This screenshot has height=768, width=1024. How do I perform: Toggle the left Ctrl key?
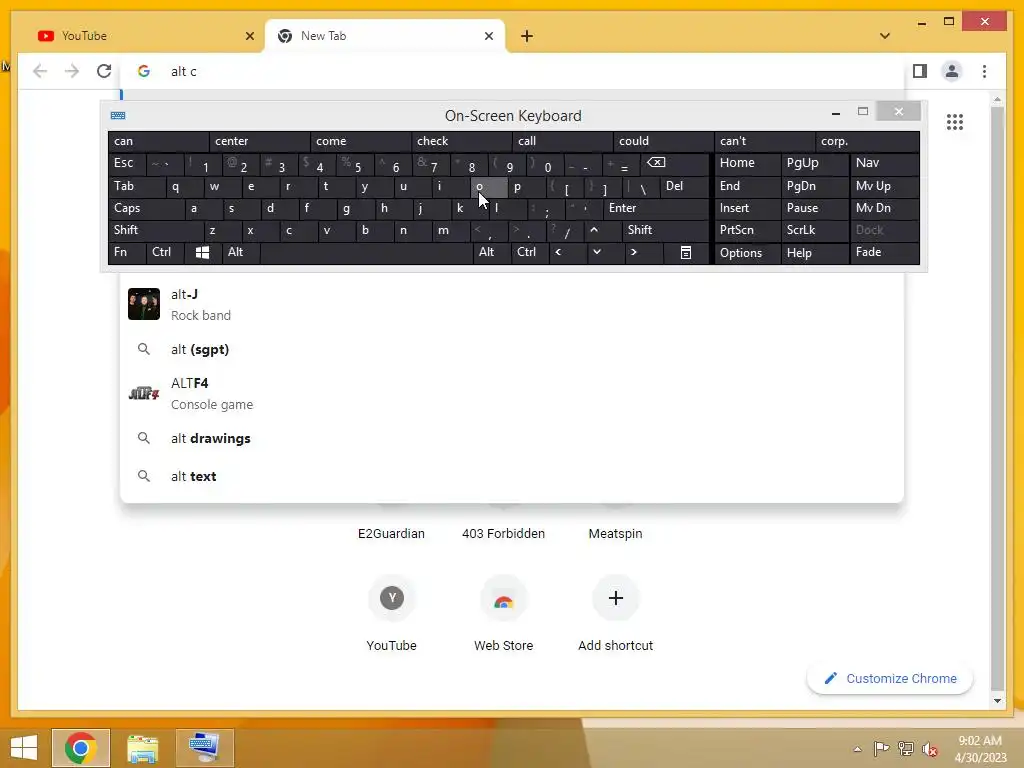(165, 252)
